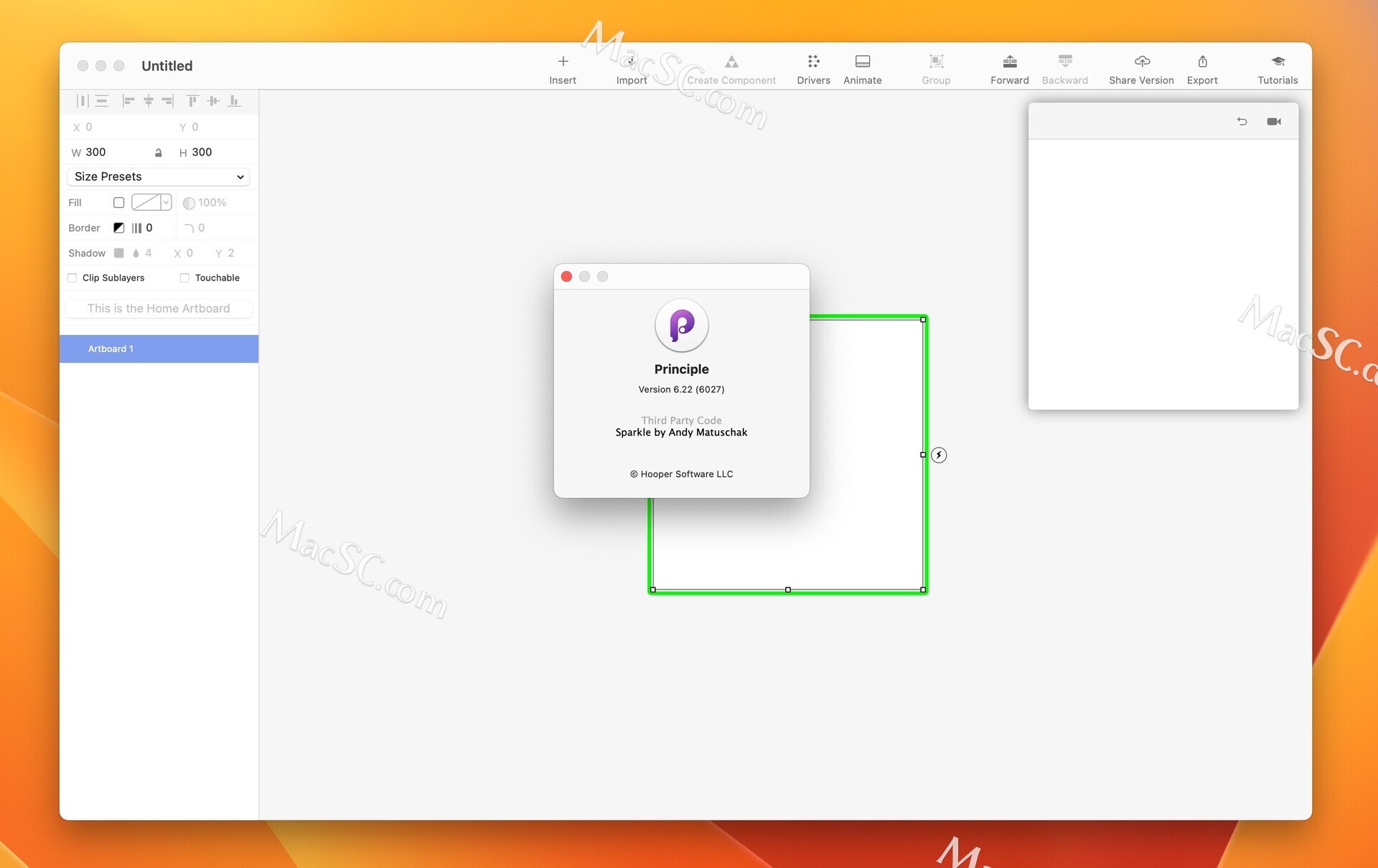Open the fill color well
The width and height of the screenshot is (1378, 868).
pos(146,203)
